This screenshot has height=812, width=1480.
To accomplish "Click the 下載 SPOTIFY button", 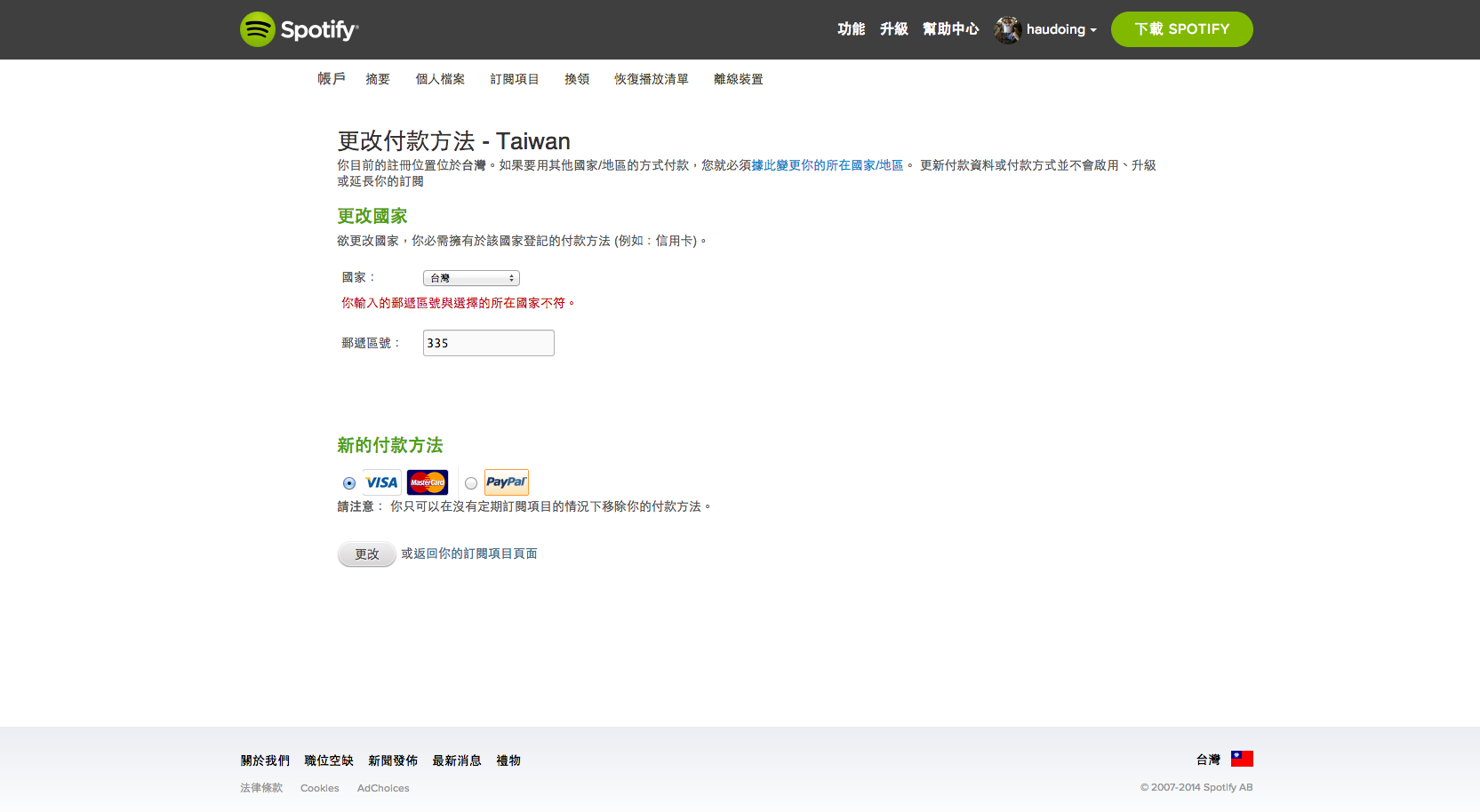I will tap(1181, 29).
